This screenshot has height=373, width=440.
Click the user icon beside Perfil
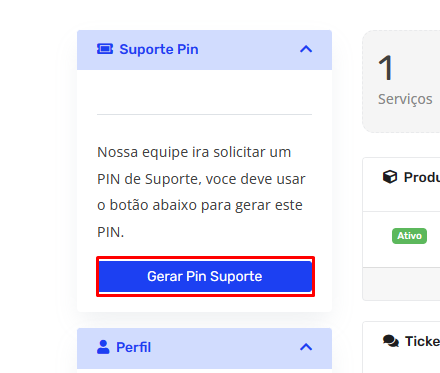(103, 347)
